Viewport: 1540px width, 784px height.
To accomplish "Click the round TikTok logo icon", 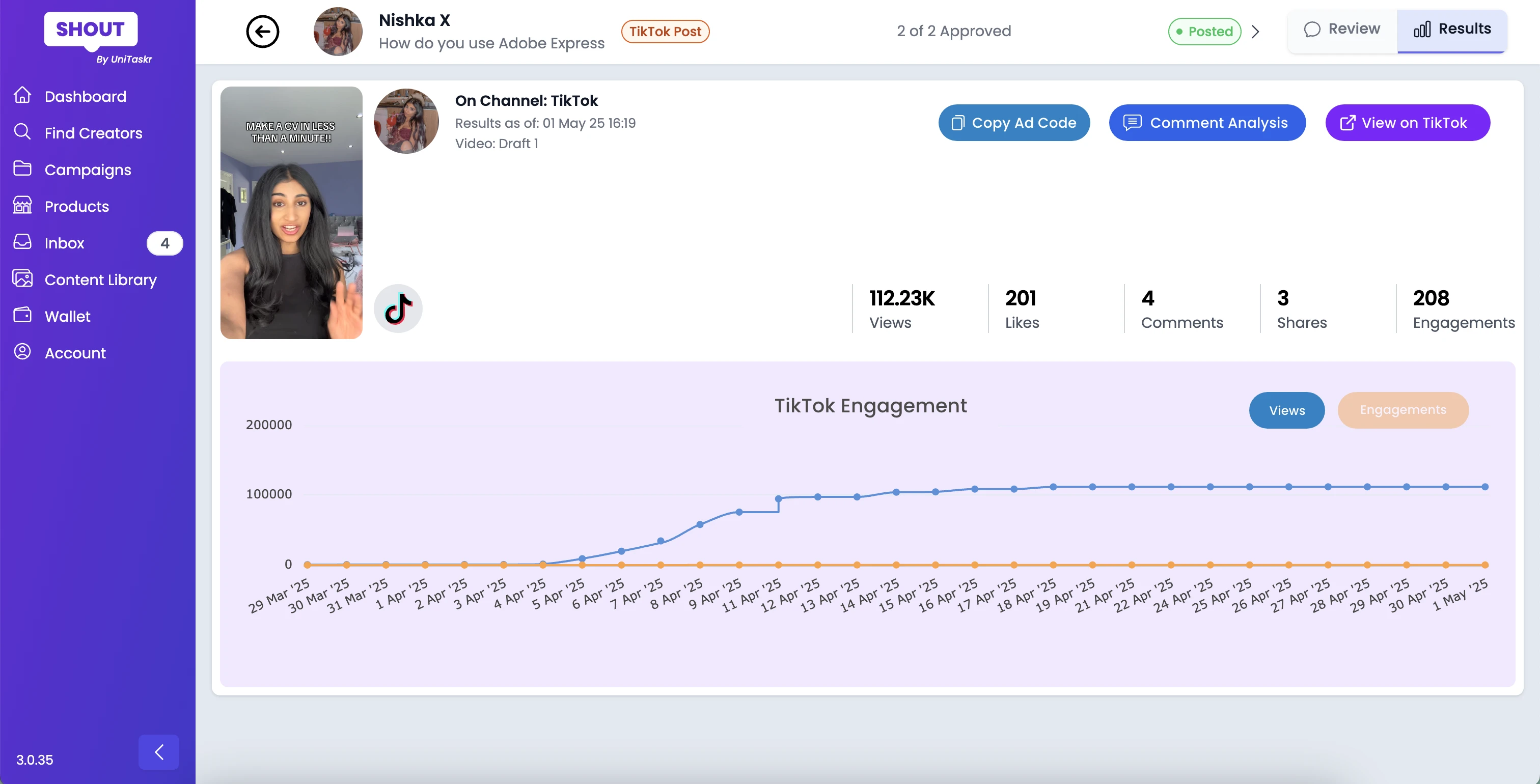I will coord(398,309).
